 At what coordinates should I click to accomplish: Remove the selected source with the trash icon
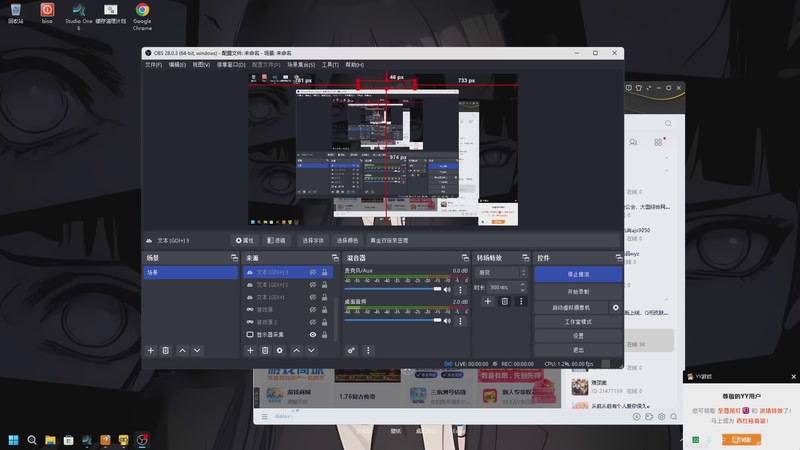[265, 351]
